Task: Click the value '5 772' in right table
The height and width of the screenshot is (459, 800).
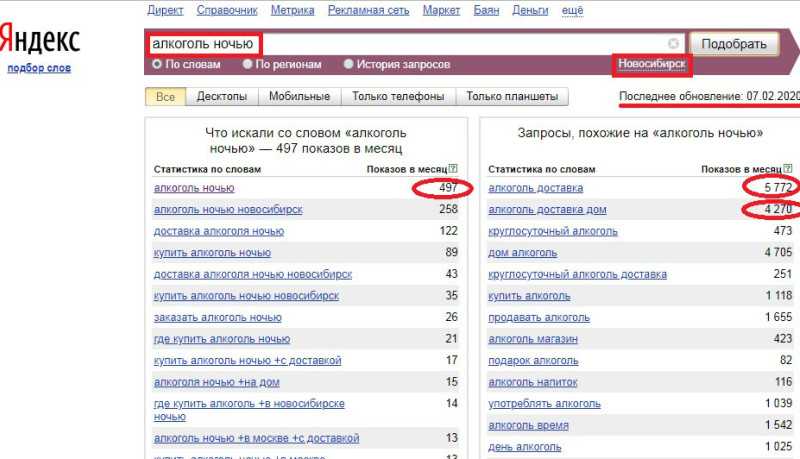Action: 778,188
